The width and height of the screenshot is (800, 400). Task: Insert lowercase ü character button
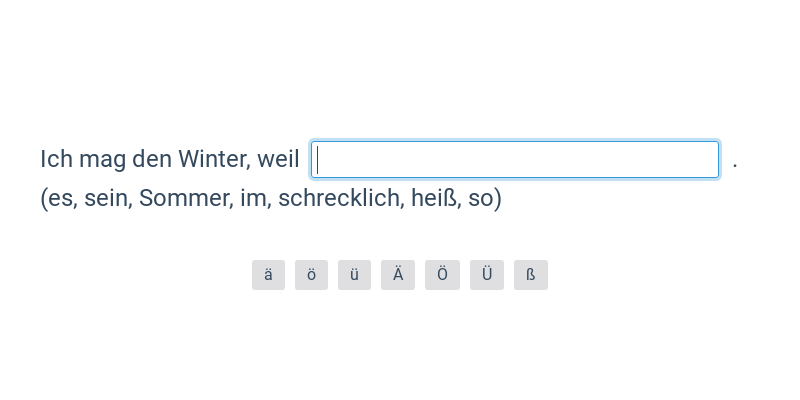click(x=354, y=275)
